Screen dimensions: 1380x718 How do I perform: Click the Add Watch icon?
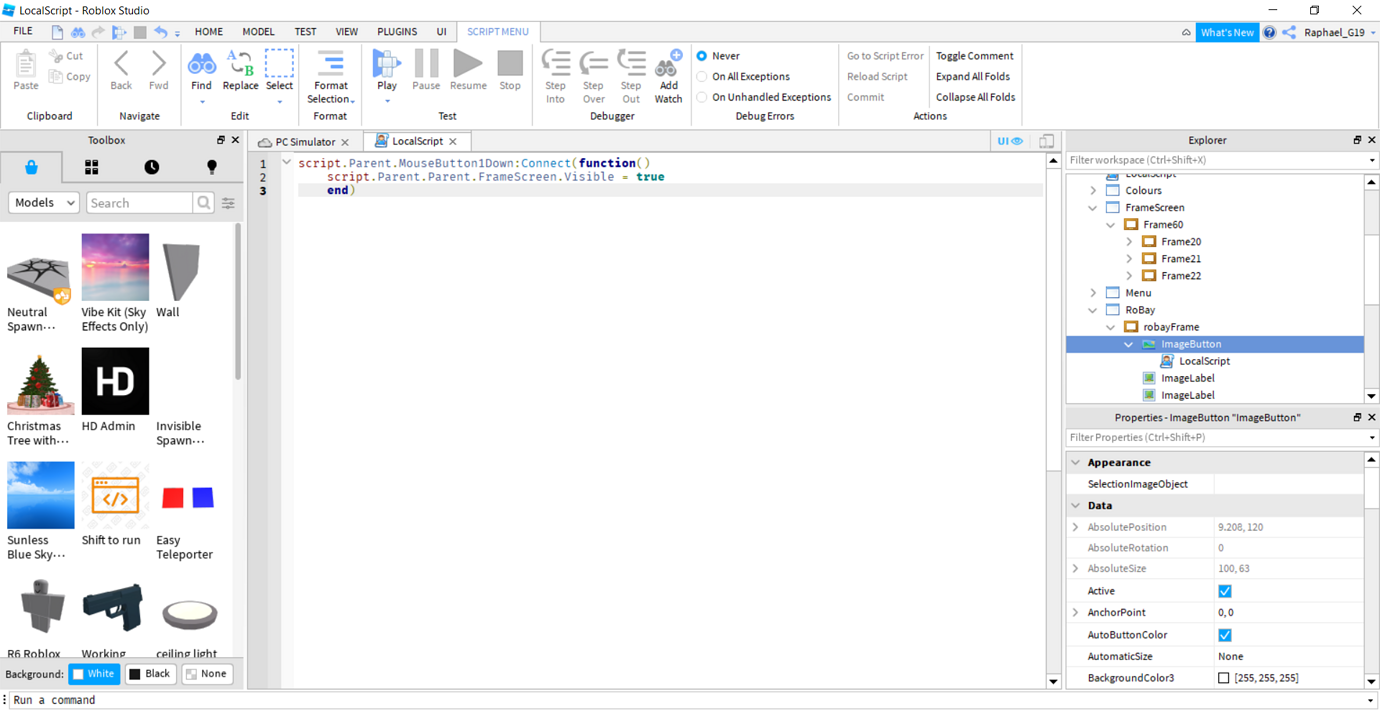point(668,63)
